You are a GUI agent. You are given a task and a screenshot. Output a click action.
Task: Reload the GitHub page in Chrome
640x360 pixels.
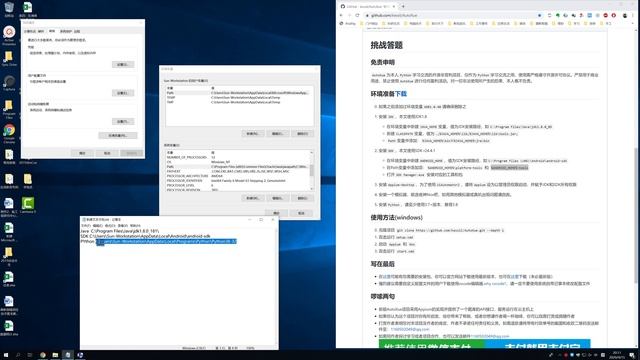[358, 16]
